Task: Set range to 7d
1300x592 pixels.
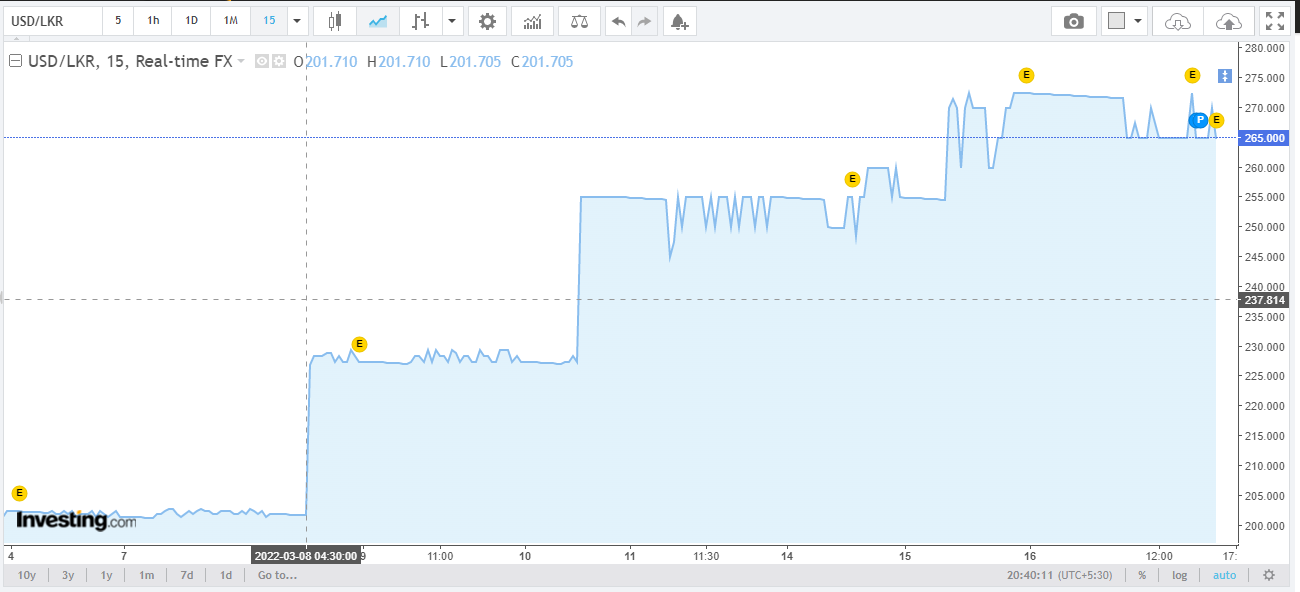Action: click(187, 575)
